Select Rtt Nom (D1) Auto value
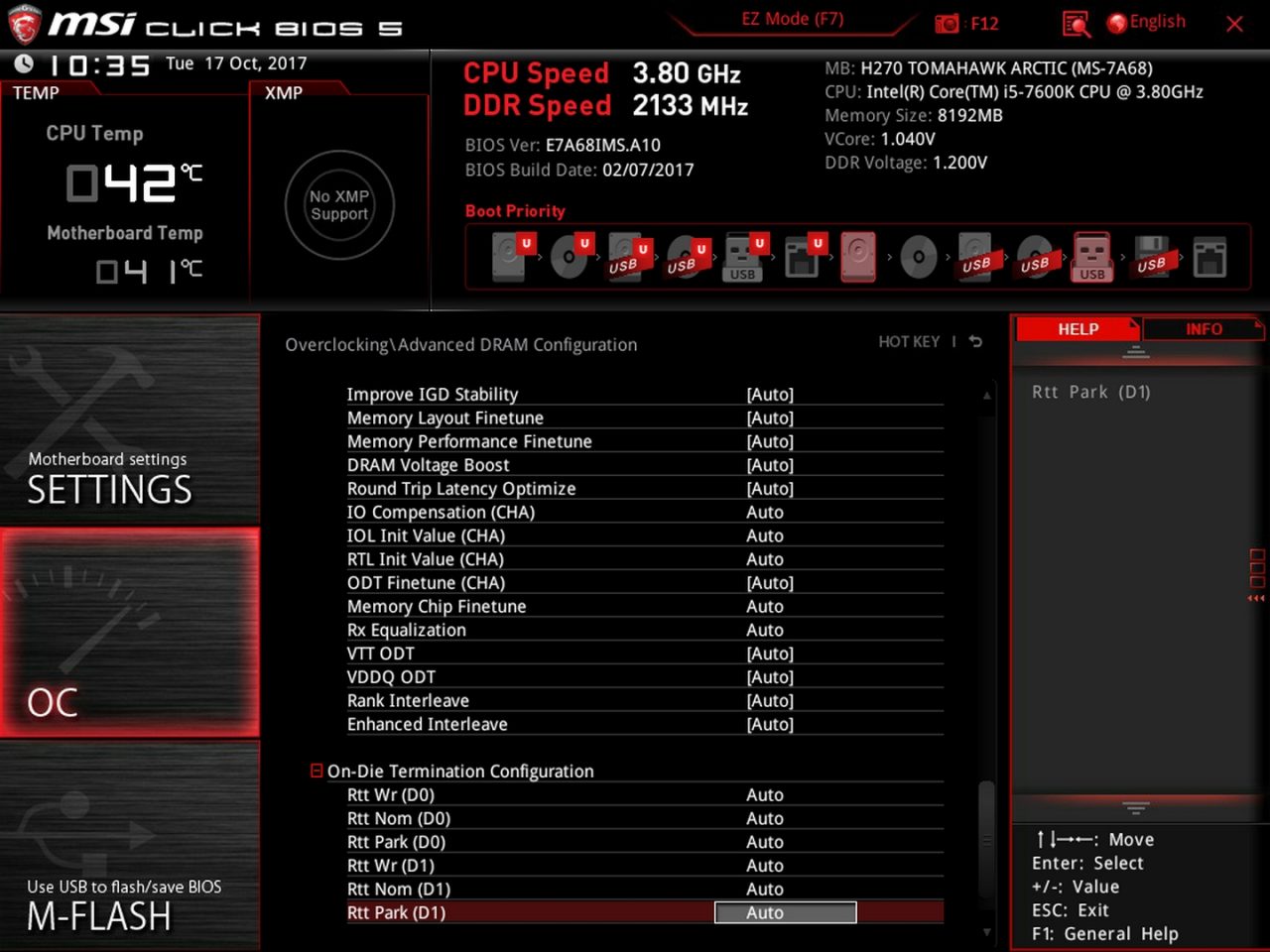The width and height of the screenshot is (1270, 952). (765, 890)
